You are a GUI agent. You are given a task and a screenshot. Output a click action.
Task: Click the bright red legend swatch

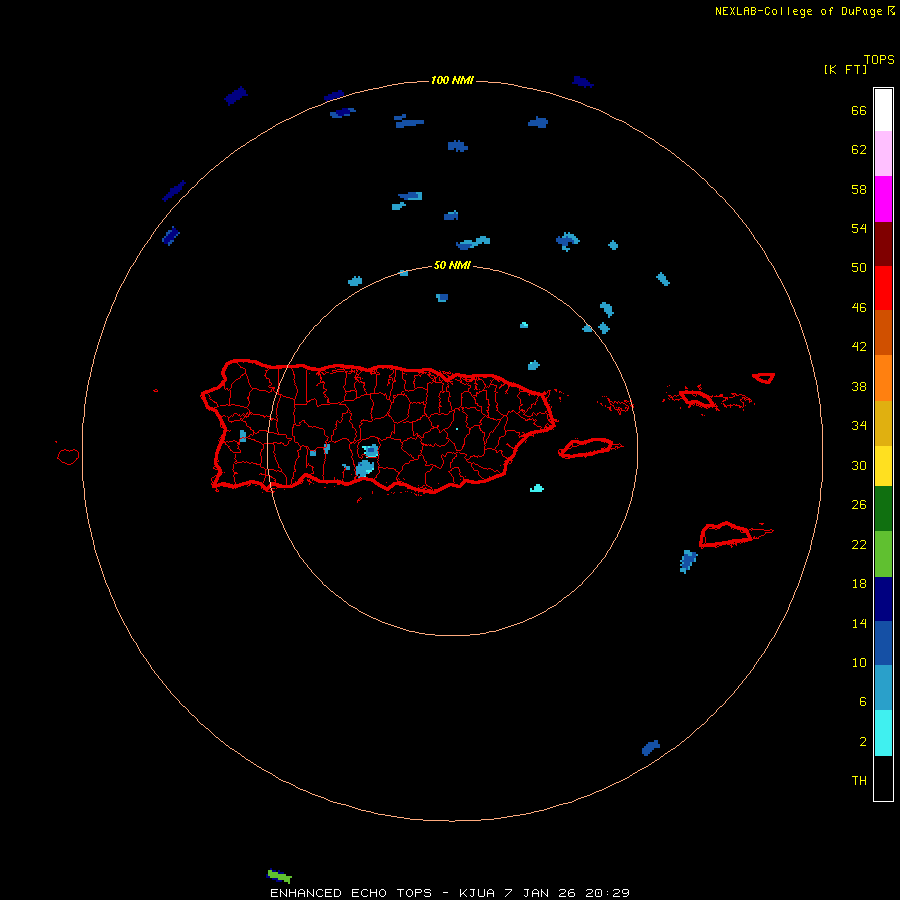tap(883, 288)
